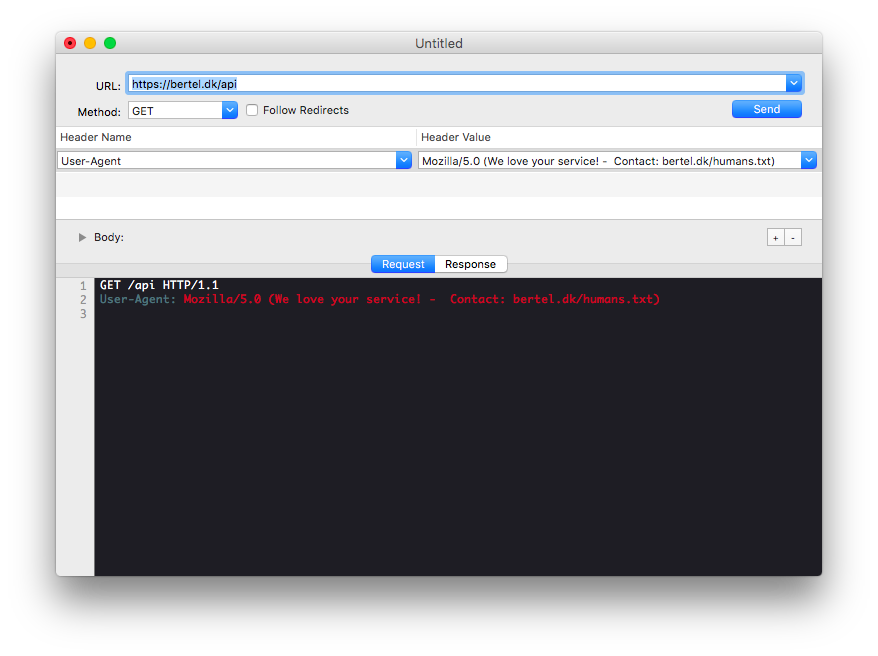Click the header value field containing bertel.dk/humans.txt
The image size is (878, 656).
coord(600,159)
